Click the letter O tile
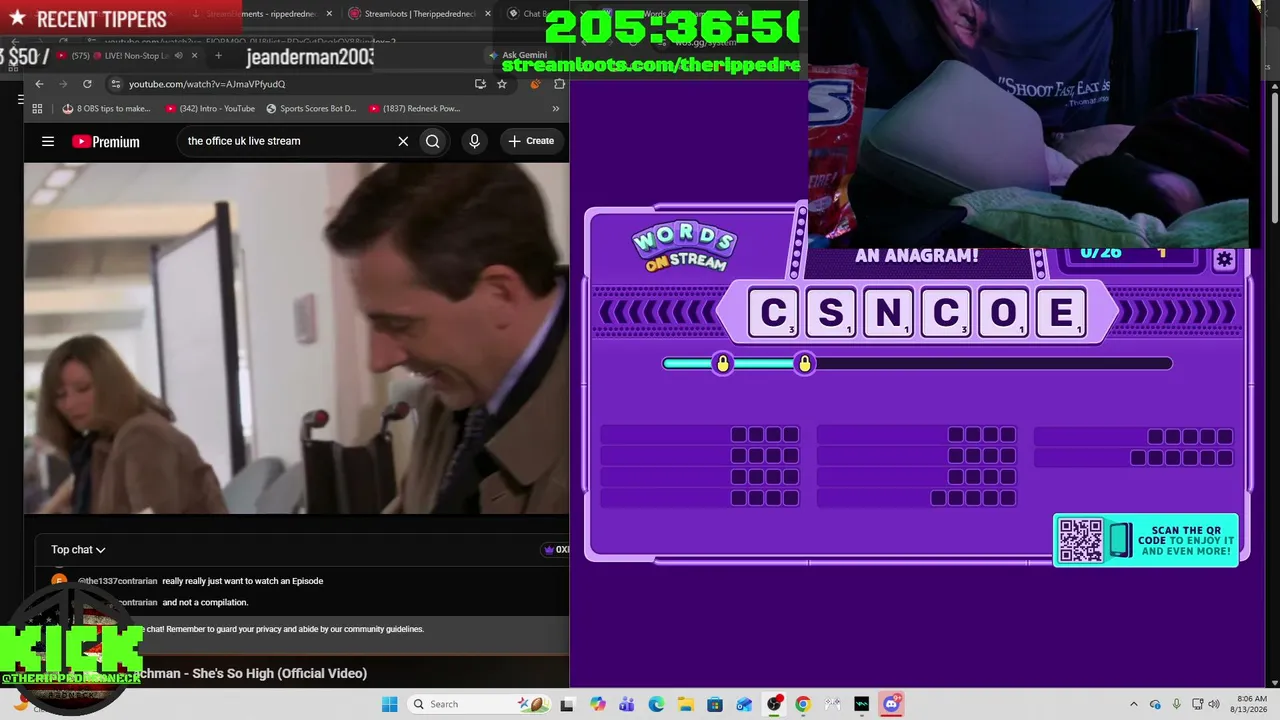This screenshot has width=1280, height=720. coord(1003,313)
